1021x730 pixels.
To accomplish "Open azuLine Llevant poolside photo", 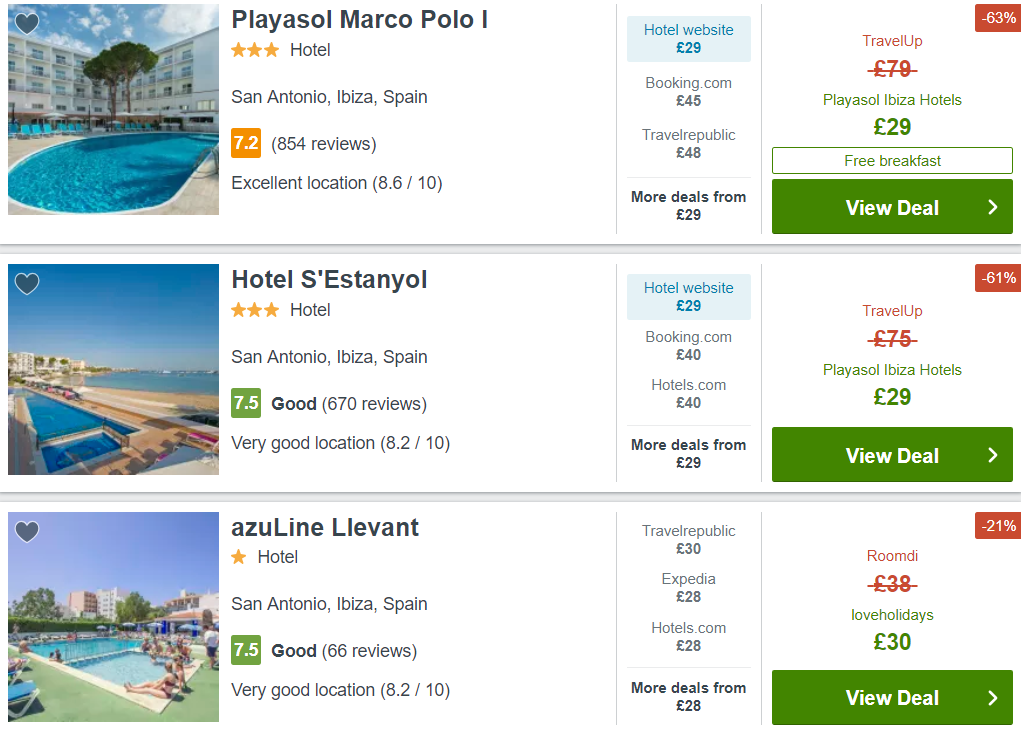I will coord(113,617).
